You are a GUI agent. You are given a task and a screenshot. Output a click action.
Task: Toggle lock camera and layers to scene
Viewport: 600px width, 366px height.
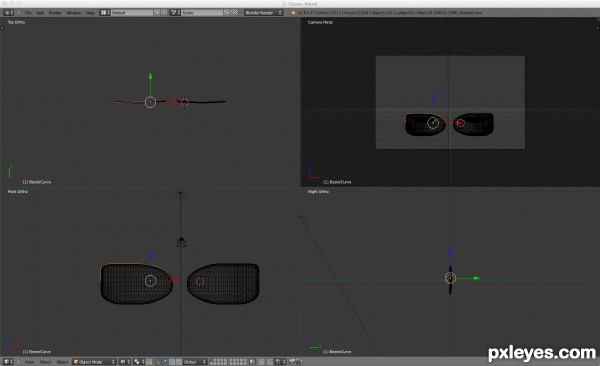(x=252, y=362)
